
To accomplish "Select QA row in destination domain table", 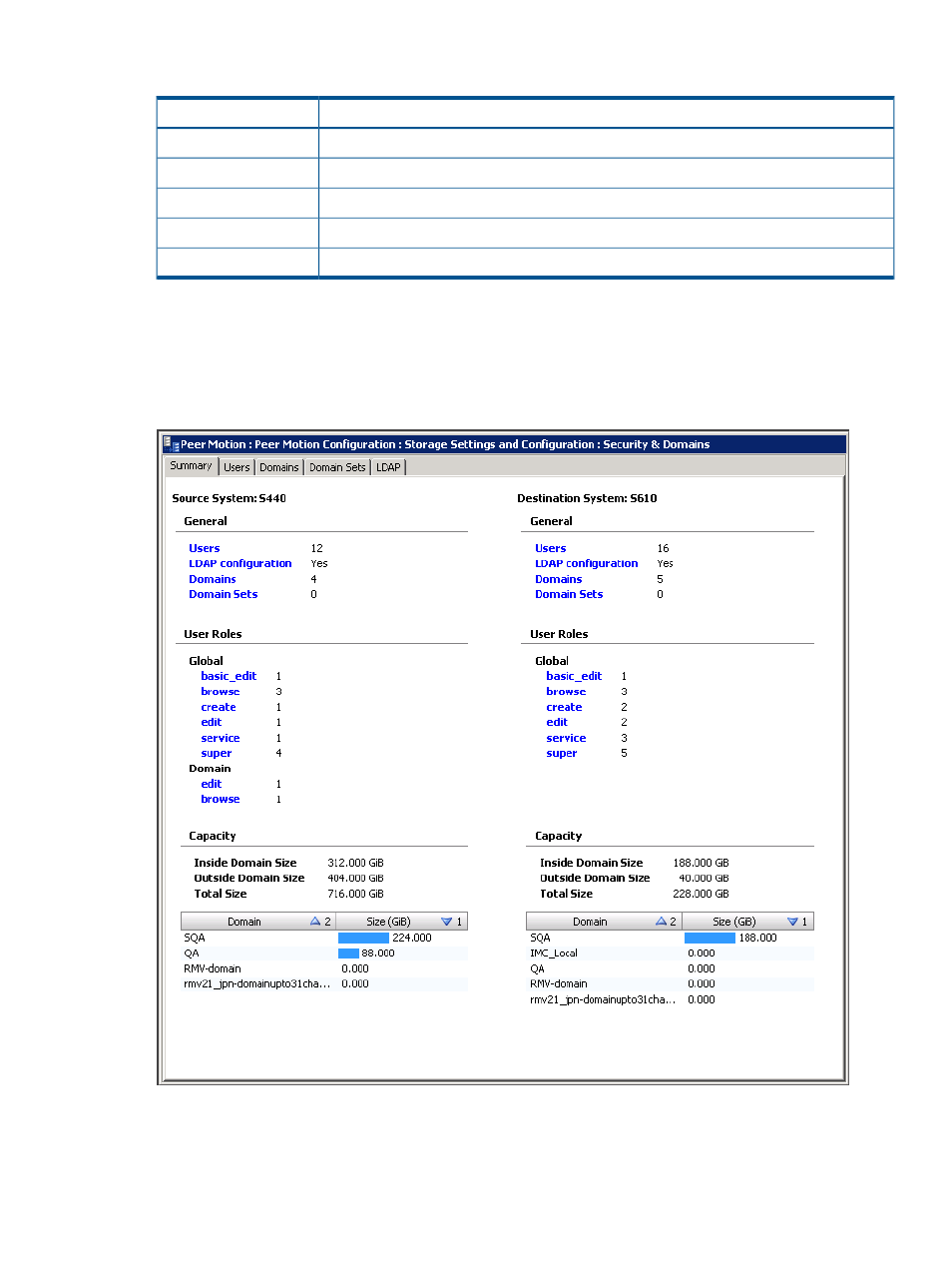I will coord(670,968).
